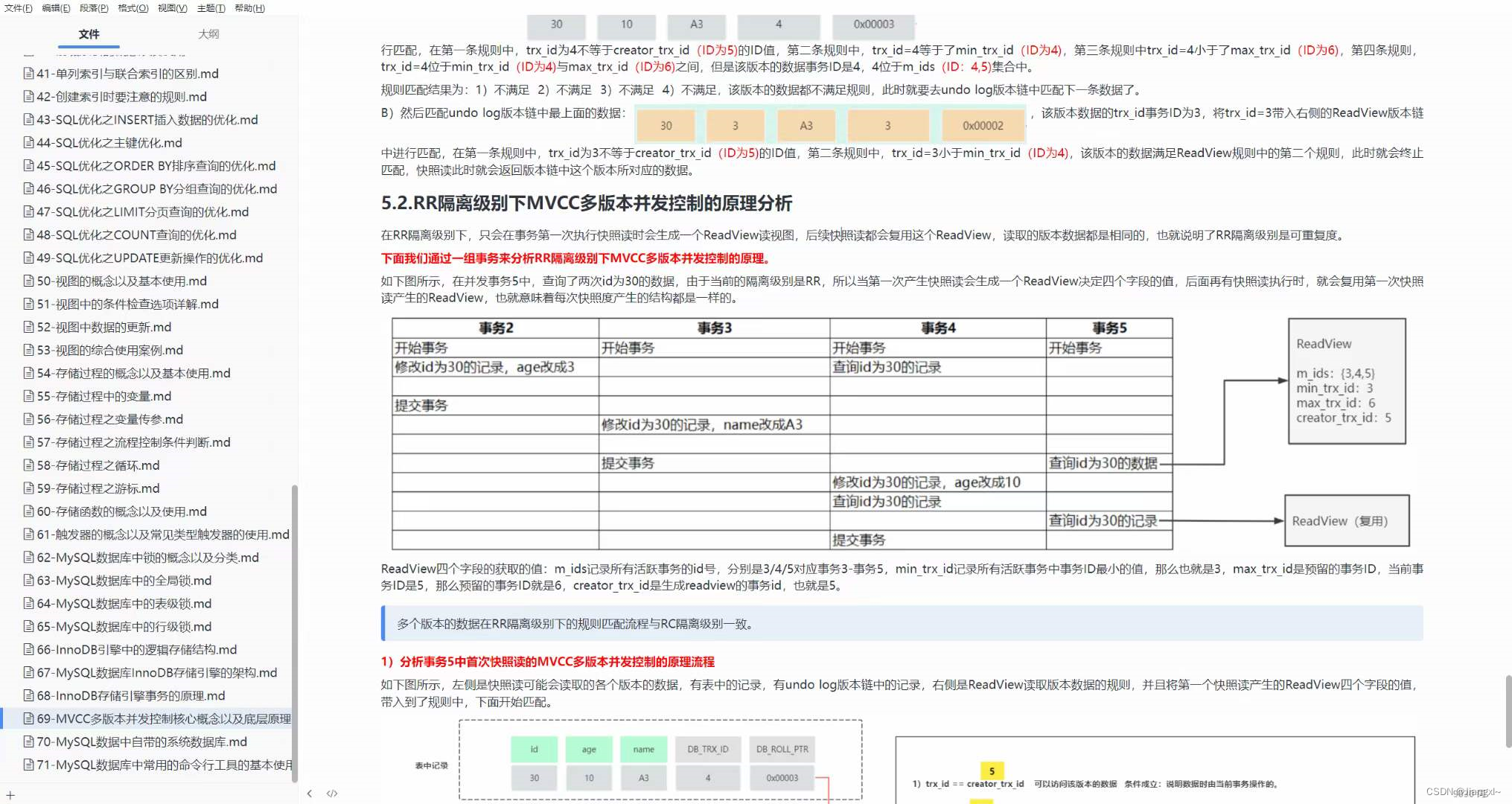Screen dimensions: 1512x804
Task: Click the ReadView m_ids box in diagram
Action: (x=1347, y=381)
